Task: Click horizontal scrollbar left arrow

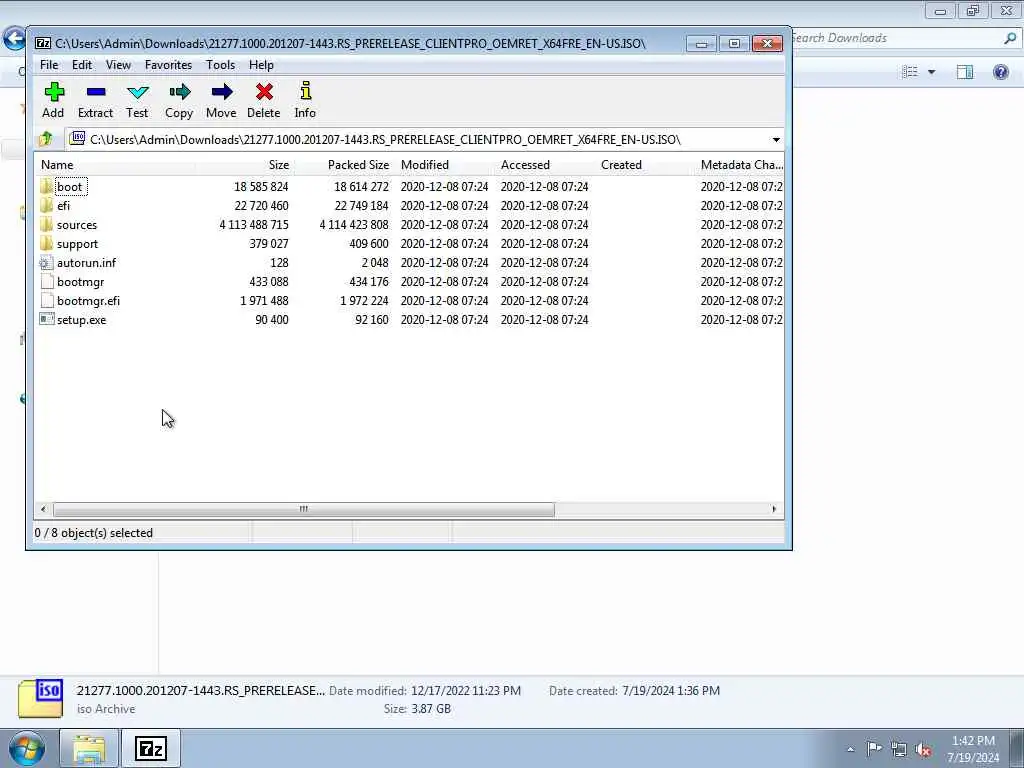Action: pos(43,509)
